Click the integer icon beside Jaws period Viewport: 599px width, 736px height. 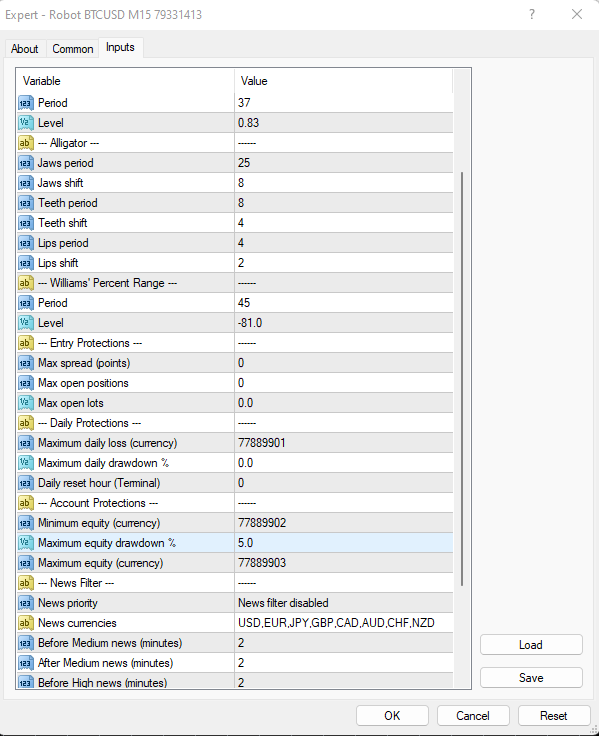(26, 163)
